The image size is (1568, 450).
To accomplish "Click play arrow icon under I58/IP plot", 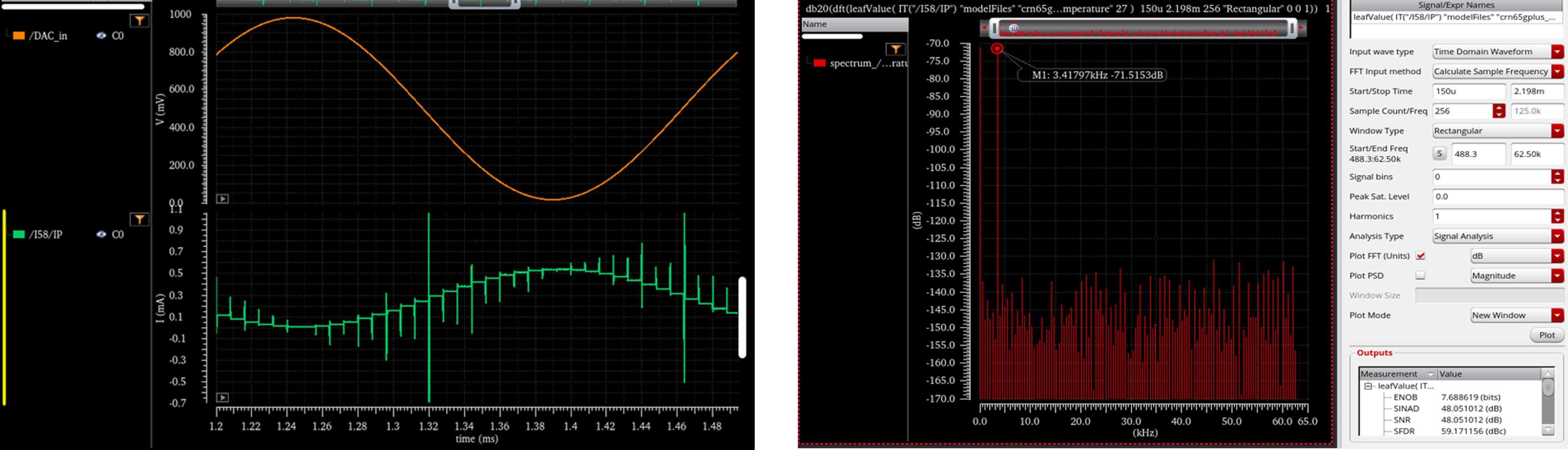I will [x=223, y=398].
